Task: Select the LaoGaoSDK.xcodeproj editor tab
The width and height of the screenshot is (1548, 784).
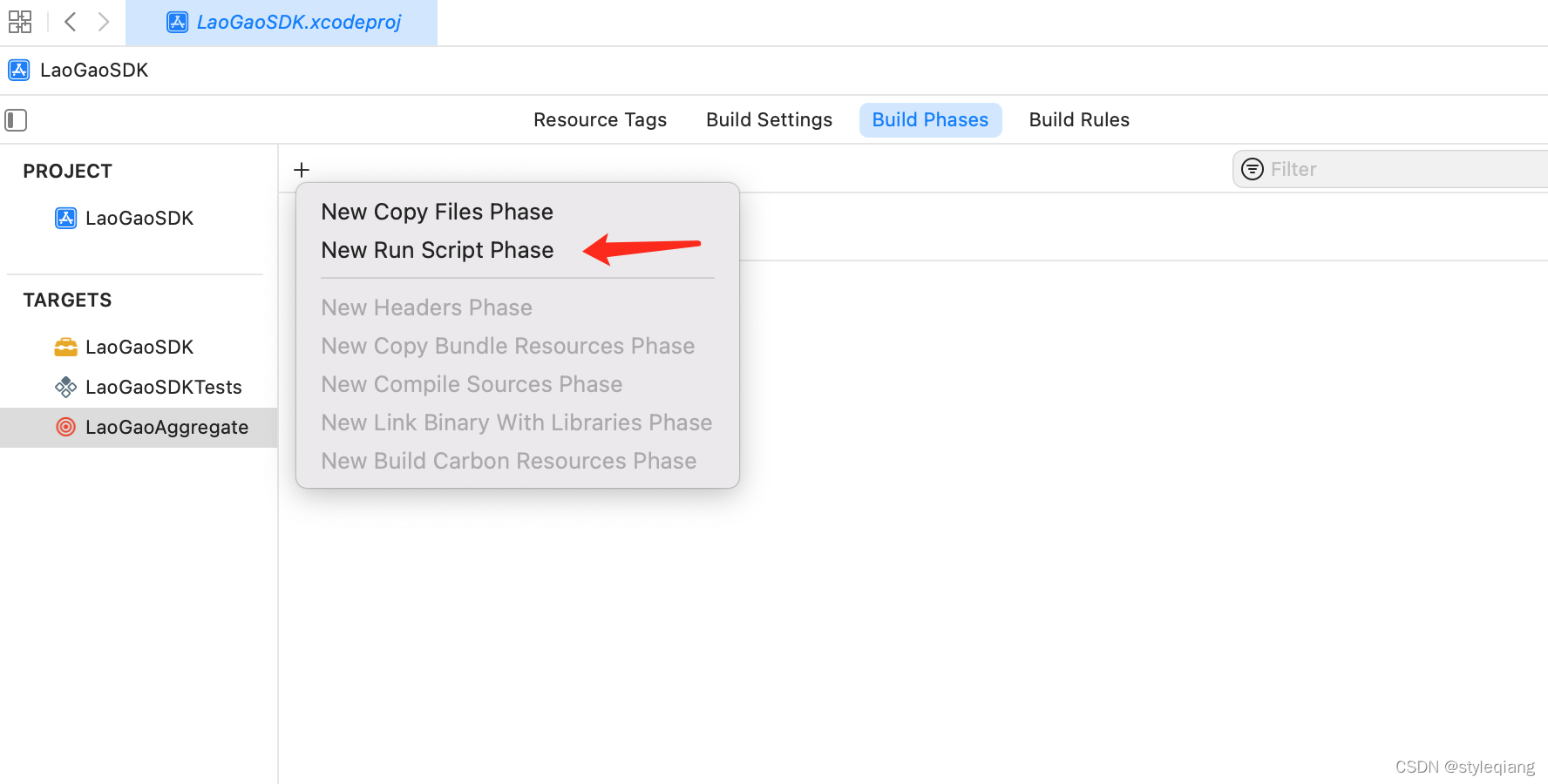Action: click(282, 23)
